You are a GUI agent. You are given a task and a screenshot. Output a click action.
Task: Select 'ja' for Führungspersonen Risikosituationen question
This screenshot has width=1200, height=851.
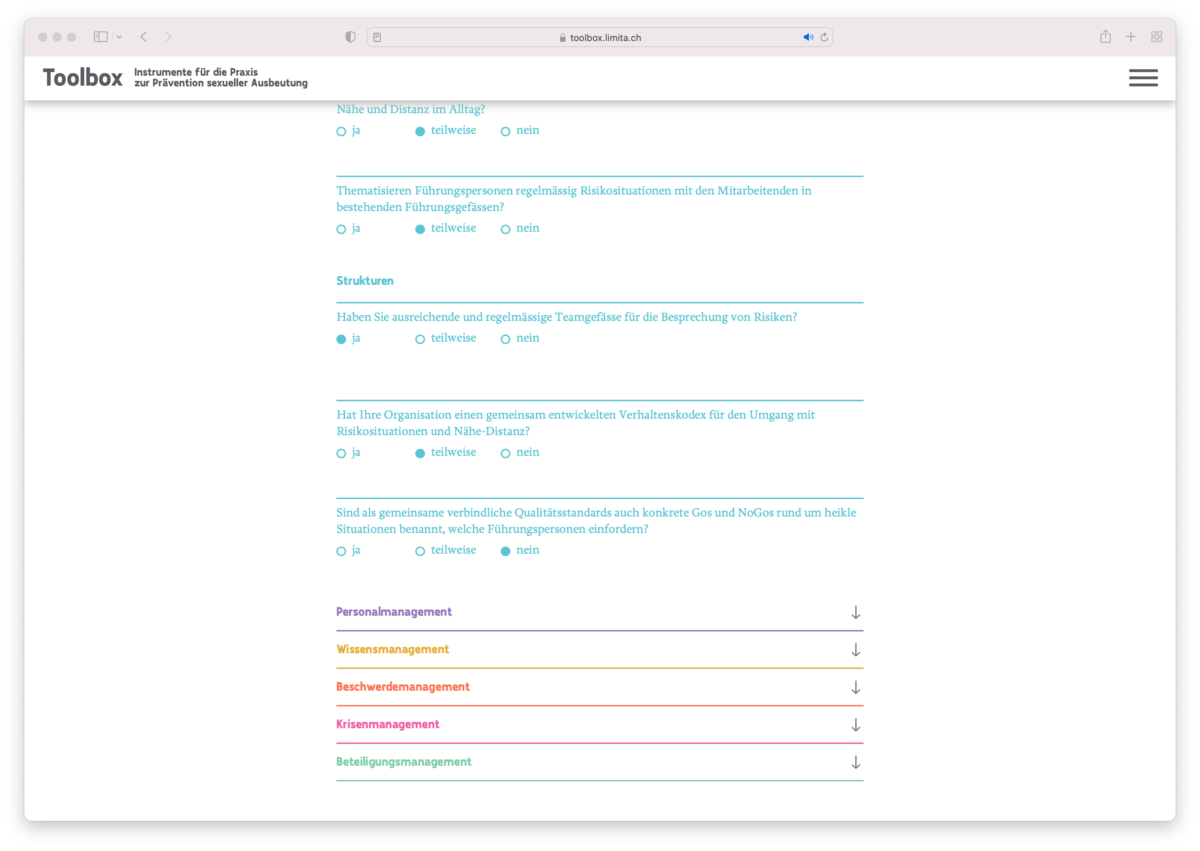coord(342,229)
